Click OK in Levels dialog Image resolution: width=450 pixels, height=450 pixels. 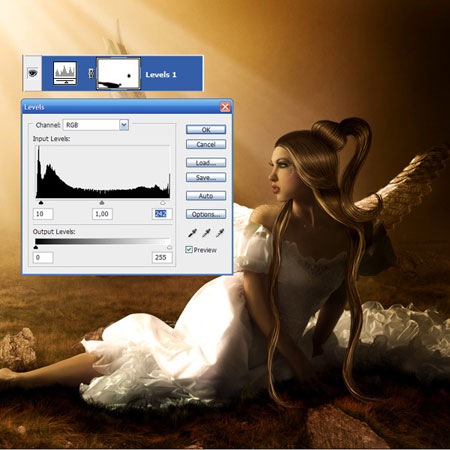(x=206, y=130)
